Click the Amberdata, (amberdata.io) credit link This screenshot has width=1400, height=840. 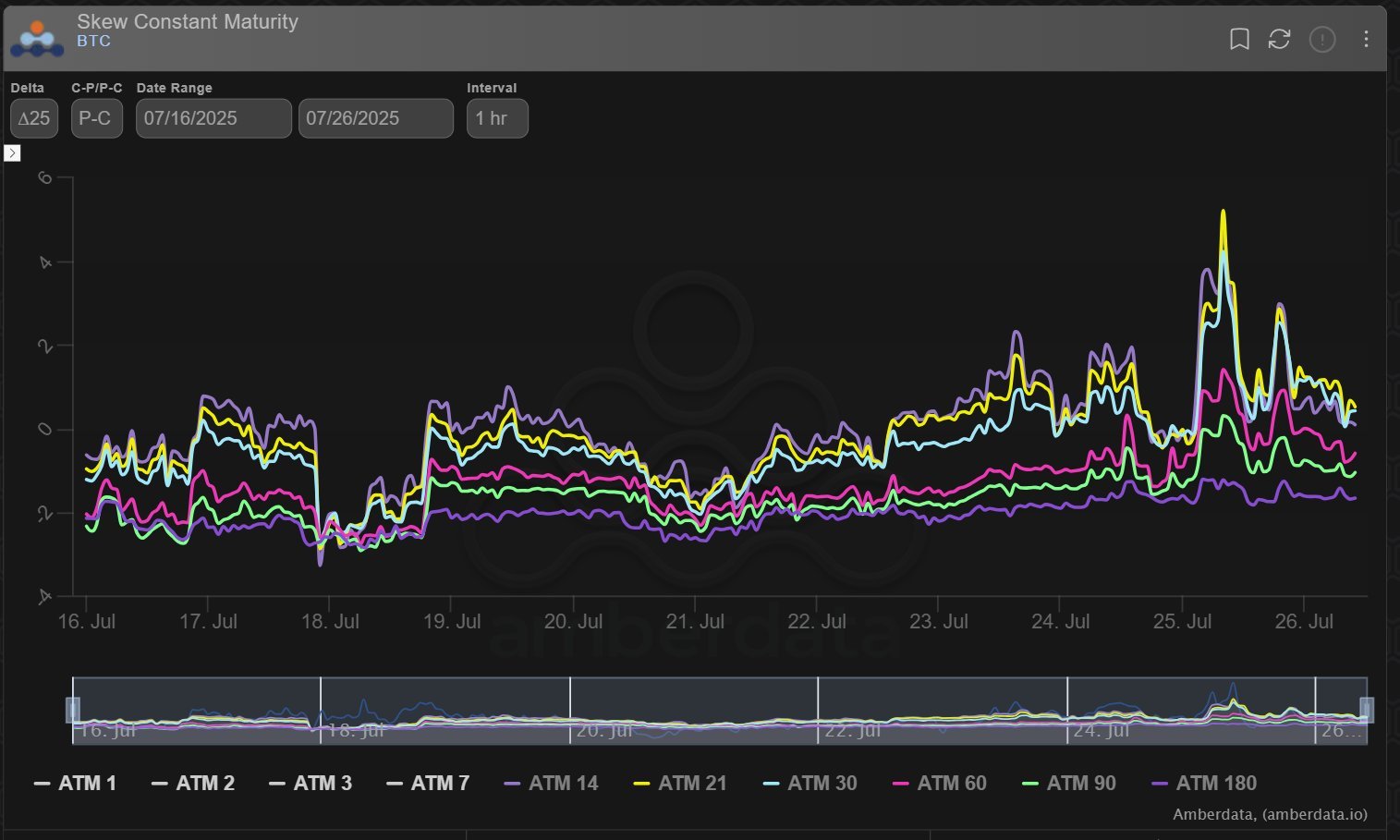(x=1270, y=815)
